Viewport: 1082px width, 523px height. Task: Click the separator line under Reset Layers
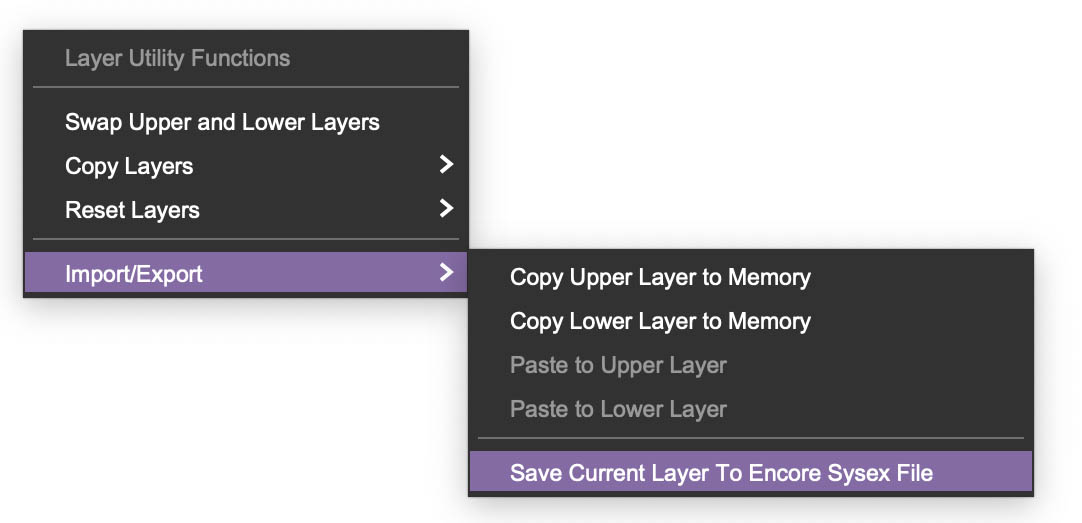coord(246,239)
